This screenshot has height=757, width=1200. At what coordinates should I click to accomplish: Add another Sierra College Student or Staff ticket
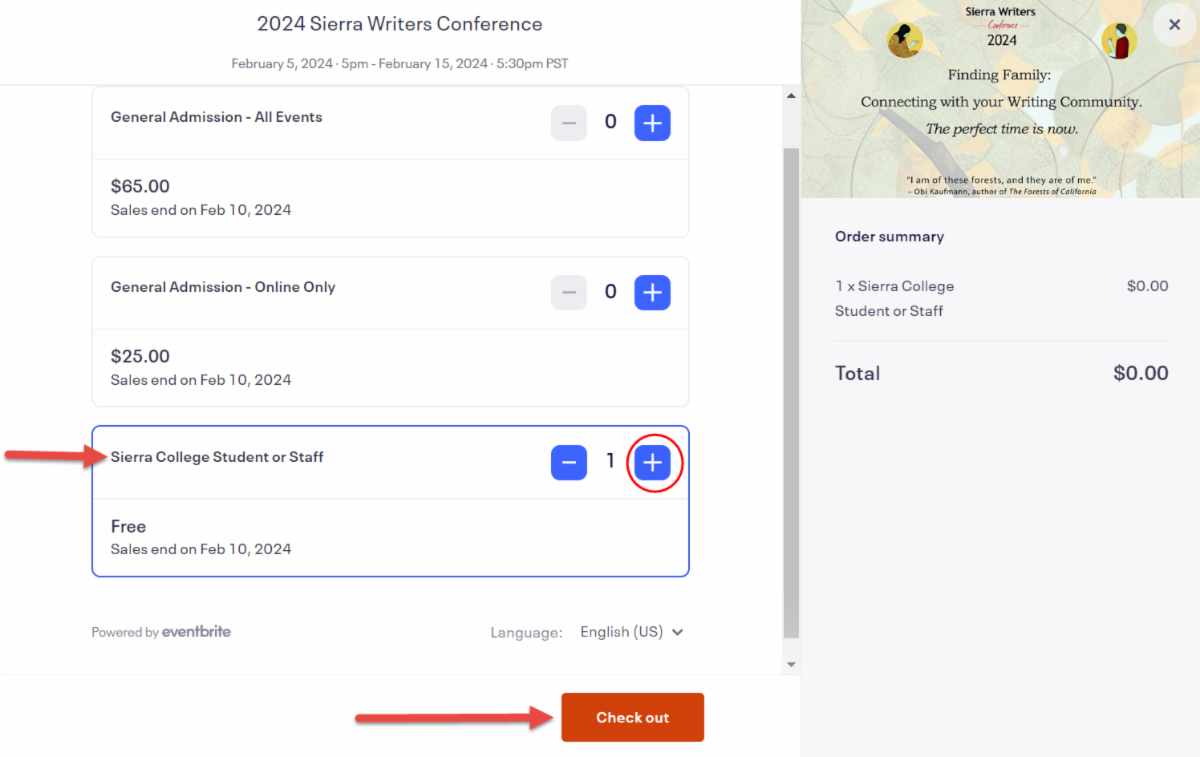point(652,462)
